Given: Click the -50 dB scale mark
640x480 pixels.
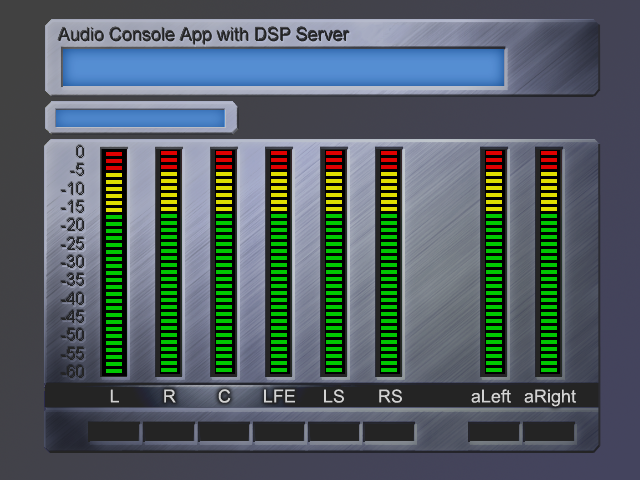Looking at the screenshot, I should pos(73,335).
